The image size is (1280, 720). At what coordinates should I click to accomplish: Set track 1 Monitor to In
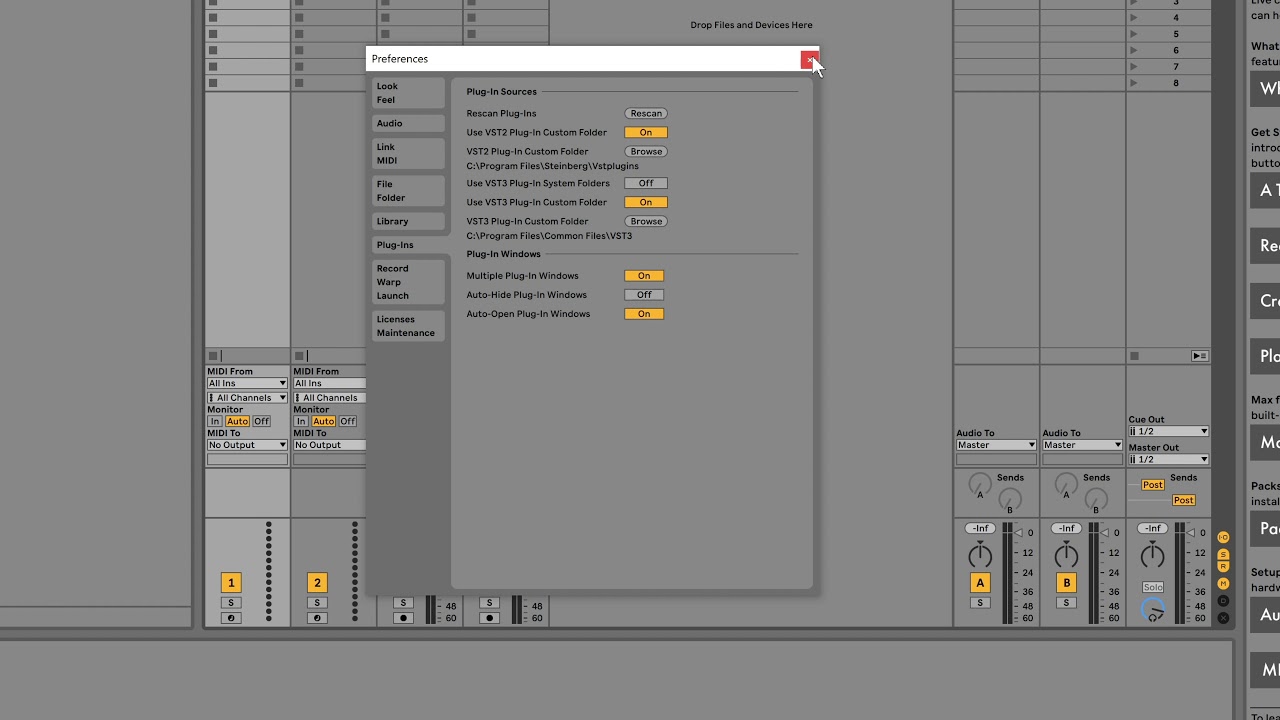coord(214,421)
